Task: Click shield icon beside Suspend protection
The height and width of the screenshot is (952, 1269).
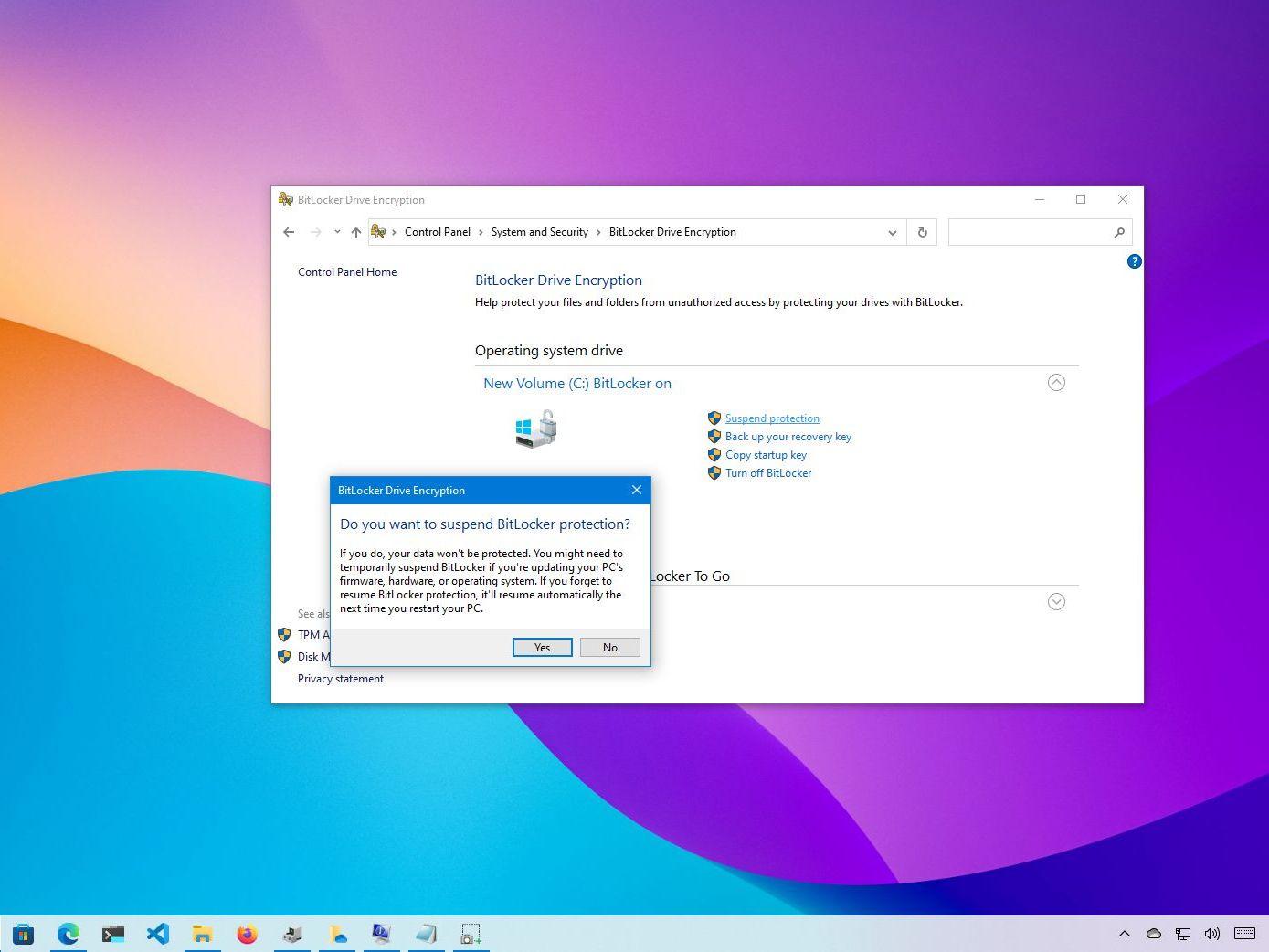Action: [714, 418]
